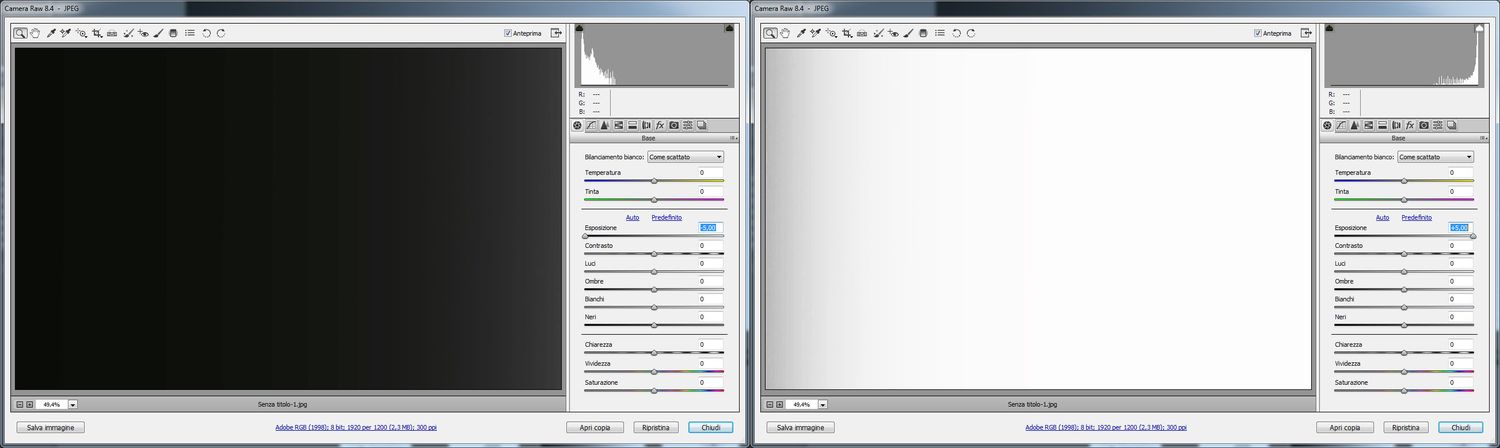This screenshot has height=448, width=1500.
Task: Click Contrasto slider handle in left window
Action: click(x=654, y=254)
